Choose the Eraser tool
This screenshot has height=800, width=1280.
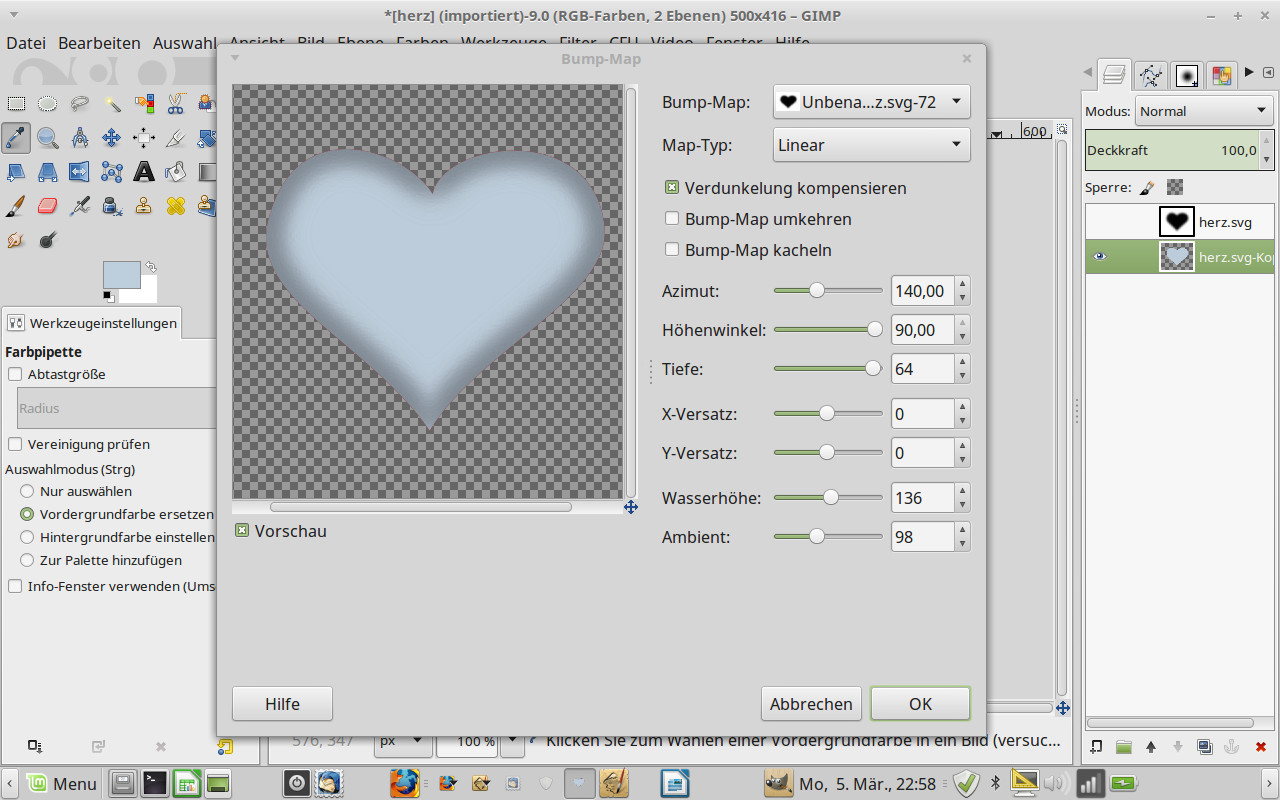pos(48,206)
